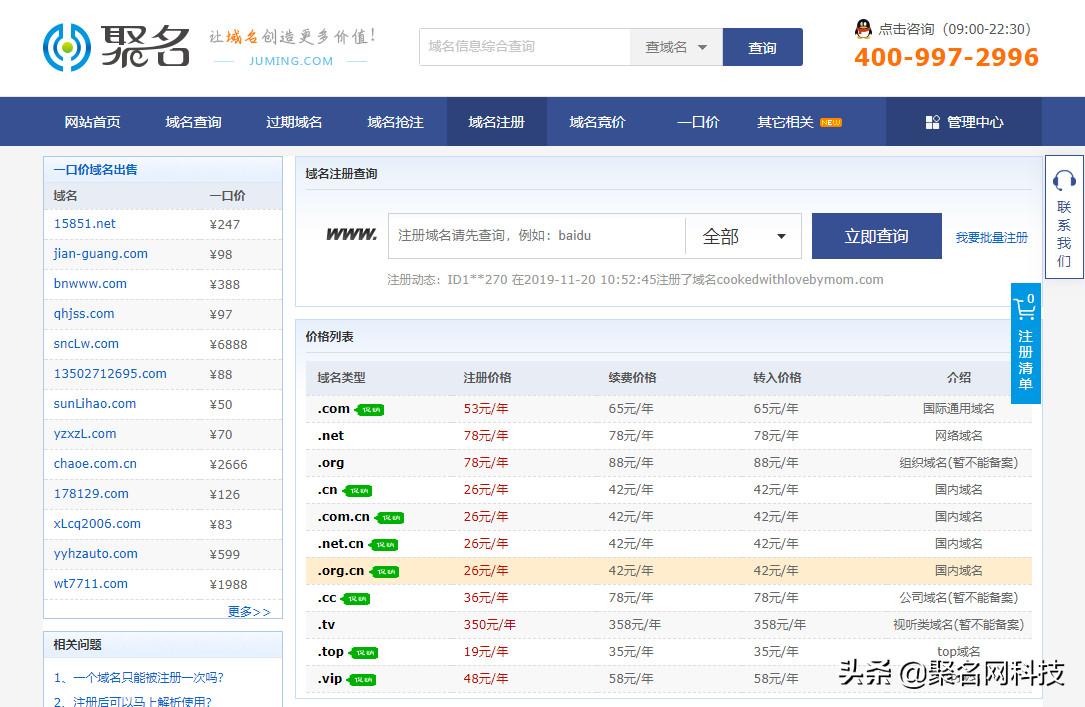Open the 查域名 search type dropdown

click(x=676, y=47)
